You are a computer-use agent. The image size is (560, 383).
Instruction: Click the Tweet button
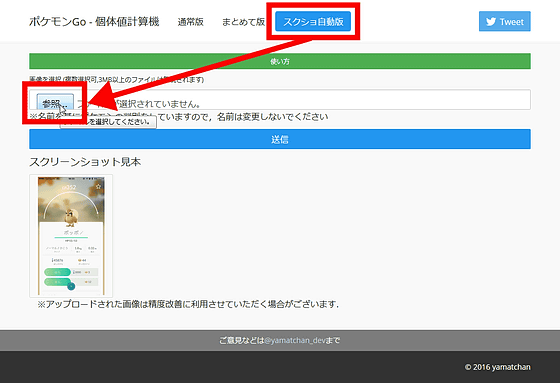[x=504, y=21]
